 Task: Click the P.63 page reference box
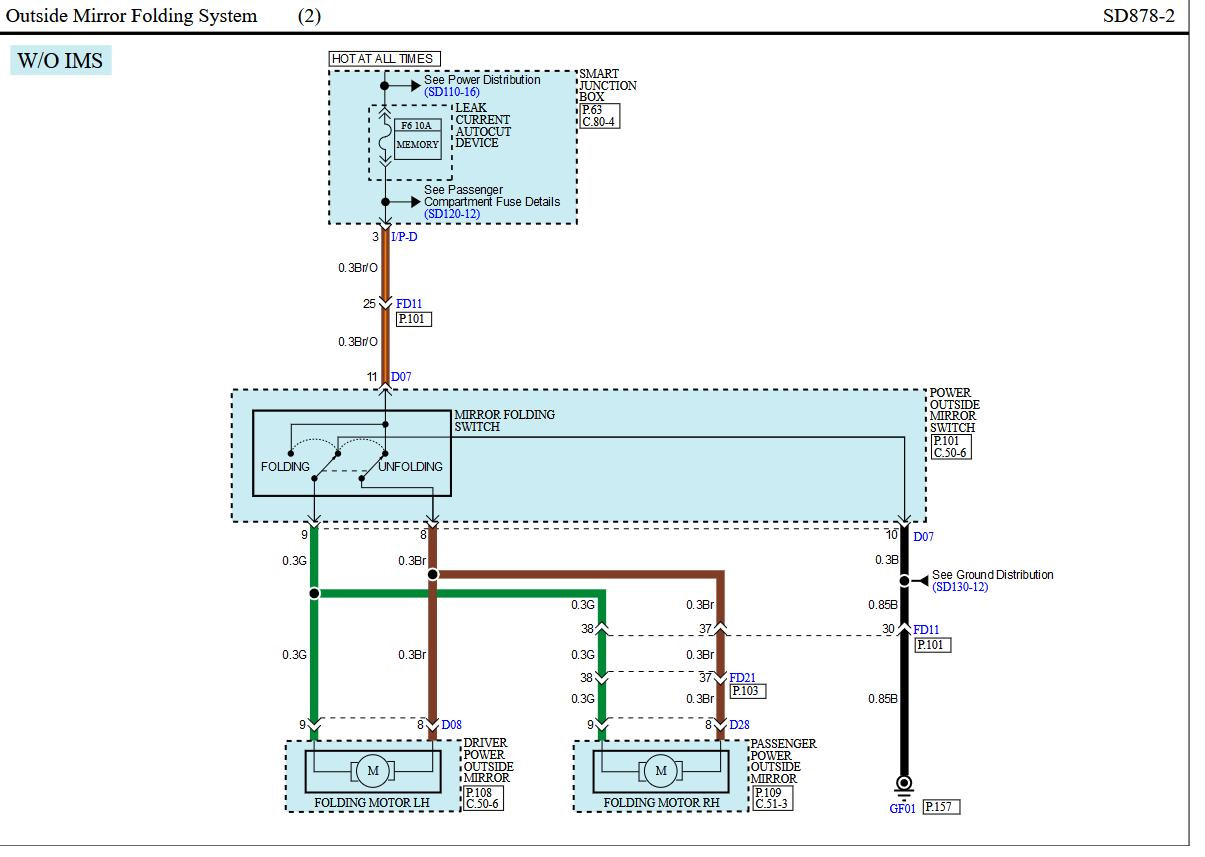click(593, 110)
